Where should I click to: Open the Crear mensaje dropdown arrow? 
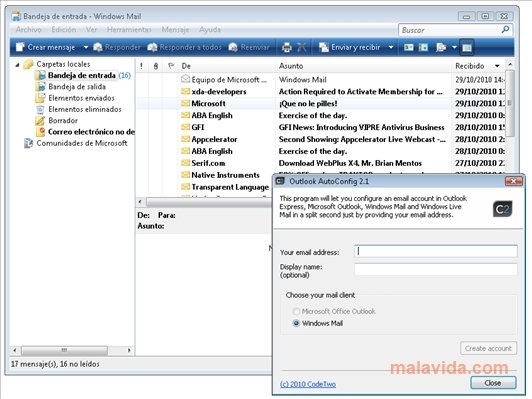click(x=86, y=47)
